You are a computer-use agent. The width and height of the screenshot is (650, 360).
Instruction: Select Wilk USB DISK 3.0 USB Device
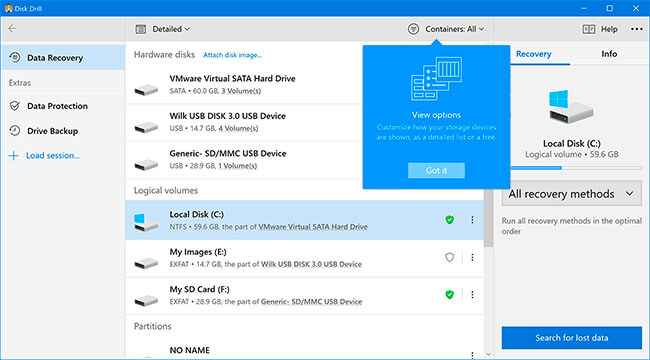(x=244, y=122)
